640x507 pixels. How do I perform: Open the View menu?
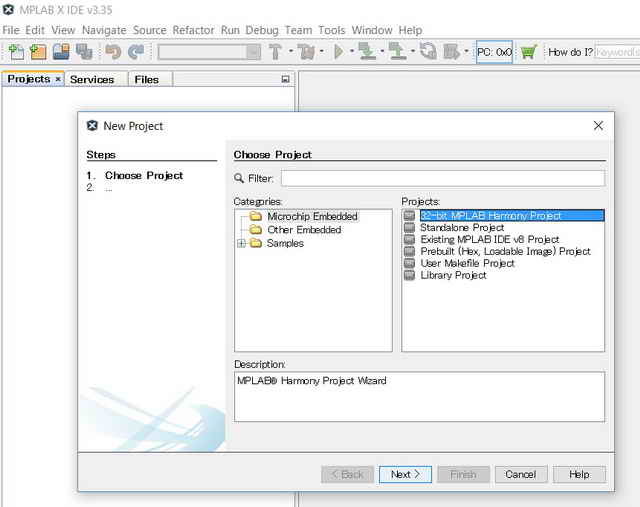[x=63, y=30]
